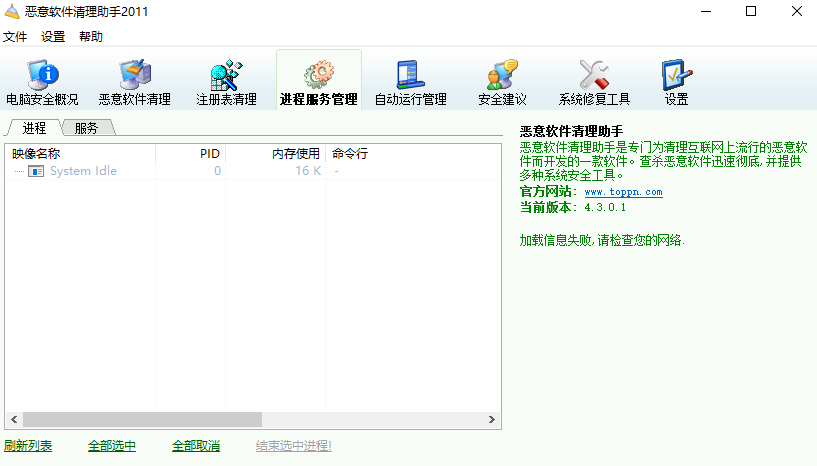
Task: Switch to the 服务 tab
Action: 87,128
